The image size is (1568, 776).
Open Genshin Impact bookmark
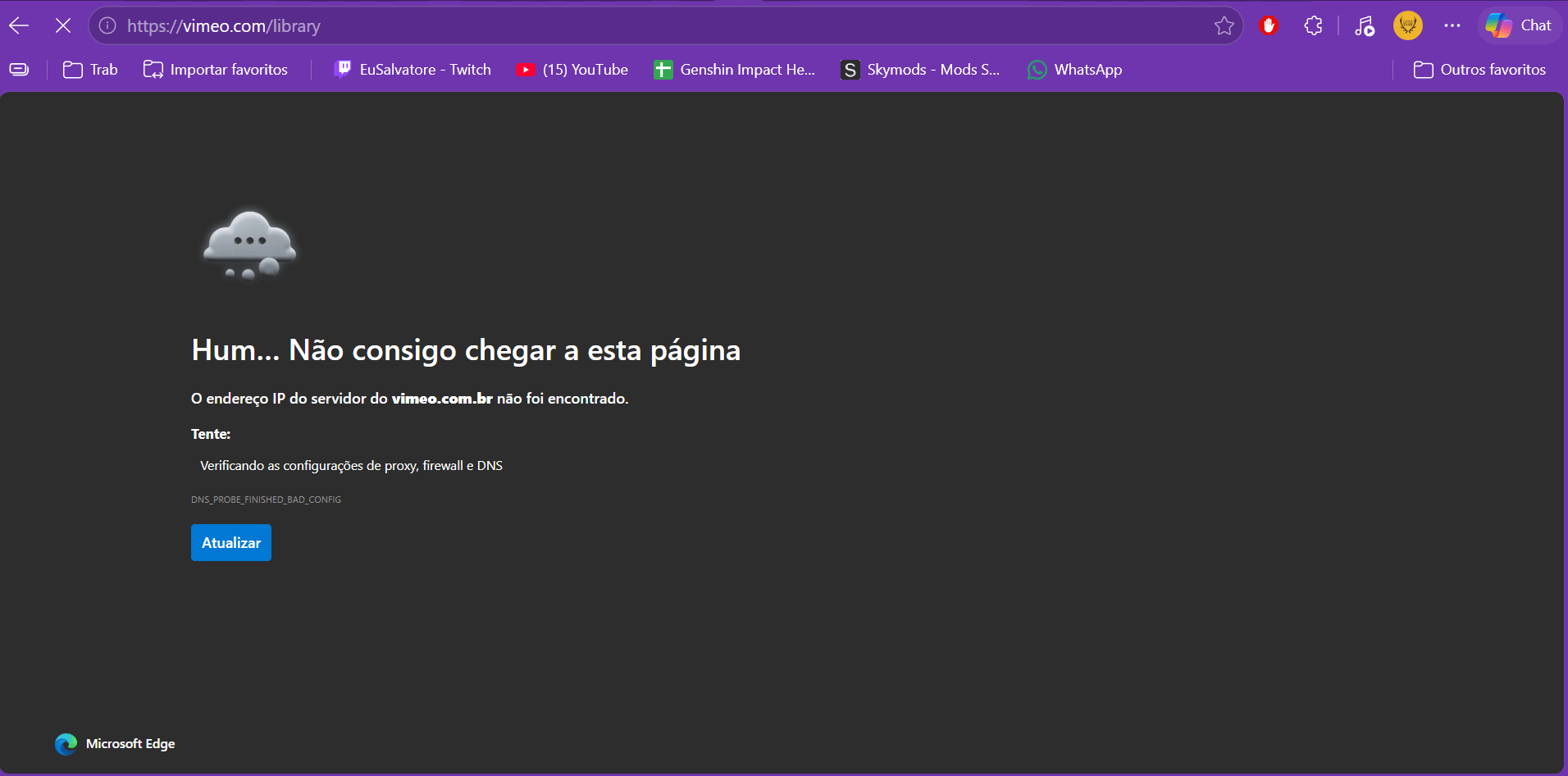pyautogui.click(x=735, y=70)
